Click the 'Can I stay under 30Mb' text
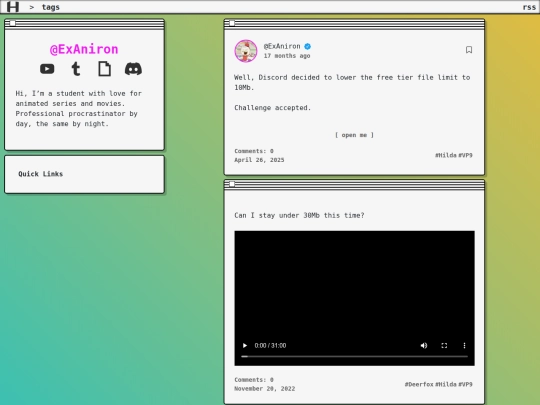 [x=299, y=215]
